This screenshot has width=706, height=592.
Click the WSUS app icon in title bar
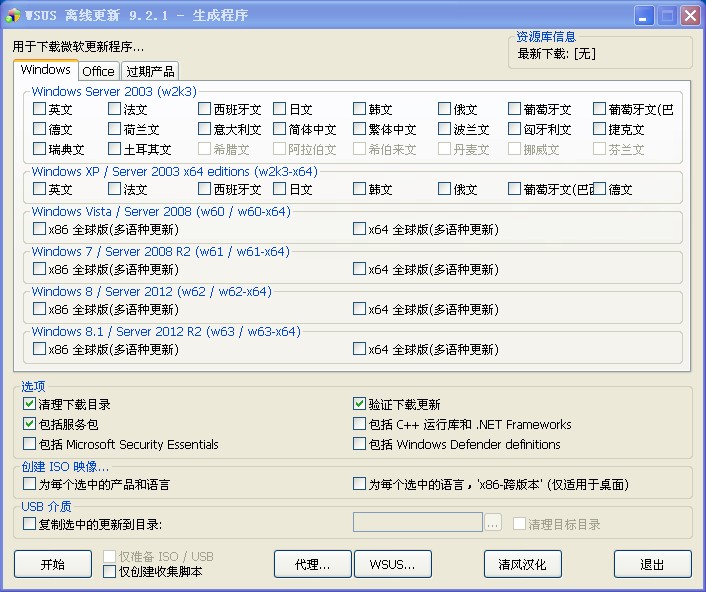tap(13, 15)
